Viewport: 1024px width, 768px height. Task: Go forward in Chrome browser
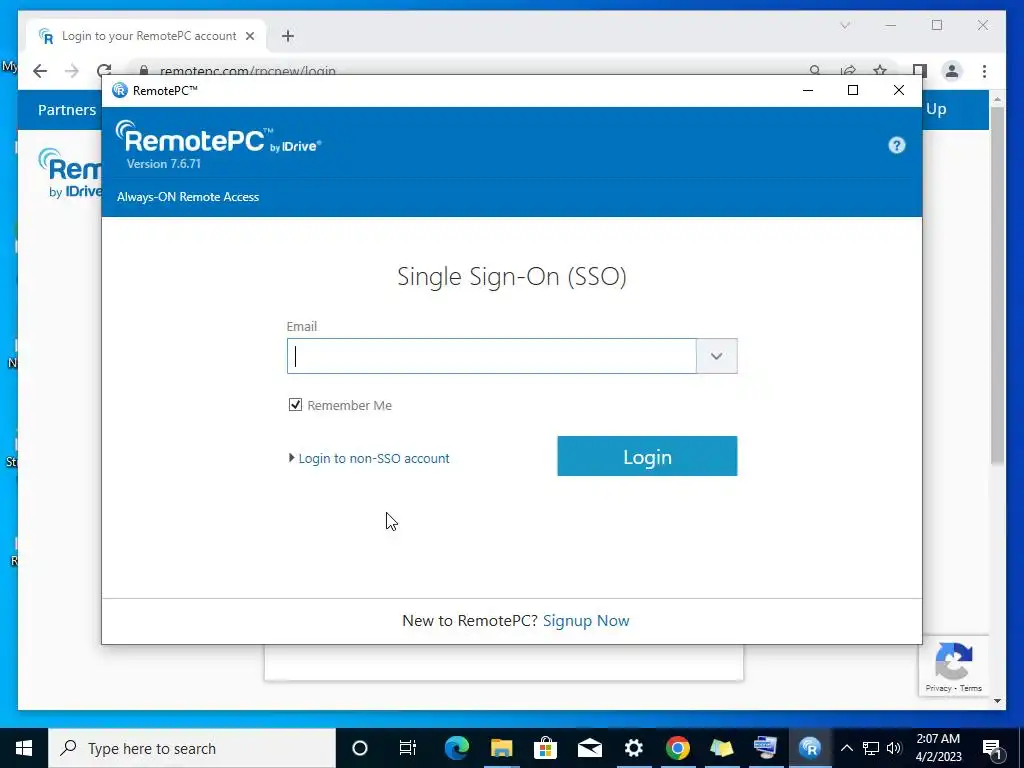pos(71,71)
